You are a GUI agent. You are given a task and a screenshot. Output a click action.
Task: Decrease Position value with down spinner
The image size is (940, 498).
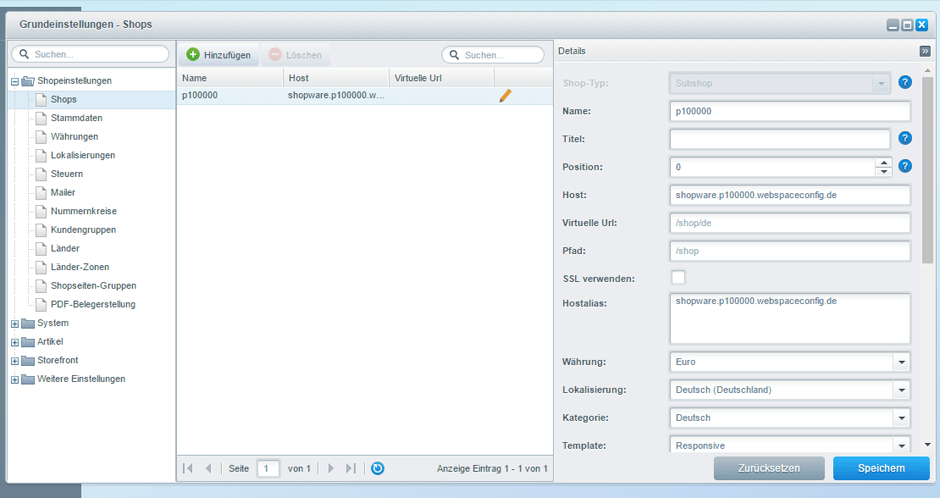point(884,171)
